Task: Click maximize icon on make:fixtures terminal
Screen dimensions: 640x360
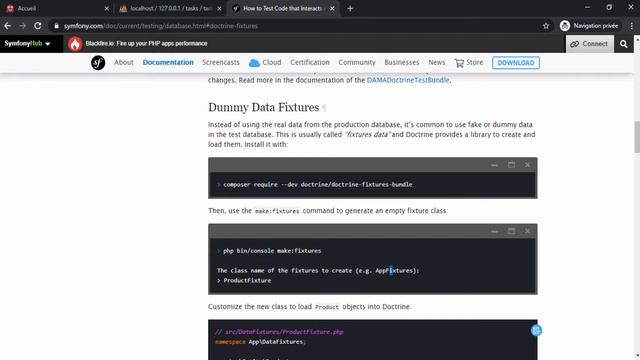Action: [511, 231]
